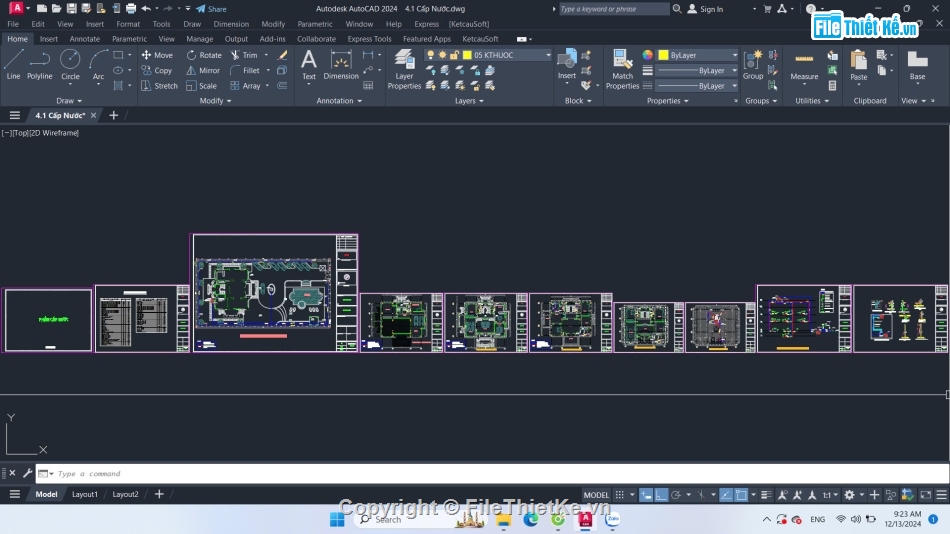Expand the Layers panel
The image size is (950, 534).
tap(469, 101)
